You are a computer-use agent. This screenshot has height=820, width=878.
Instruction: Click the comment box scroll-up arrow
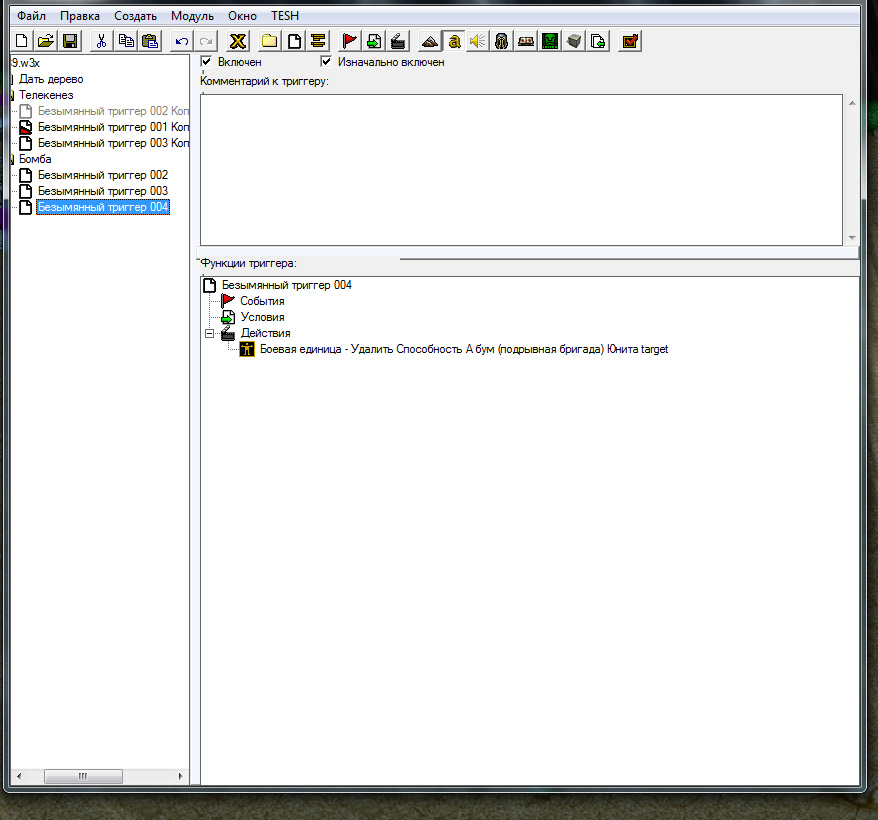pos(852,103)
